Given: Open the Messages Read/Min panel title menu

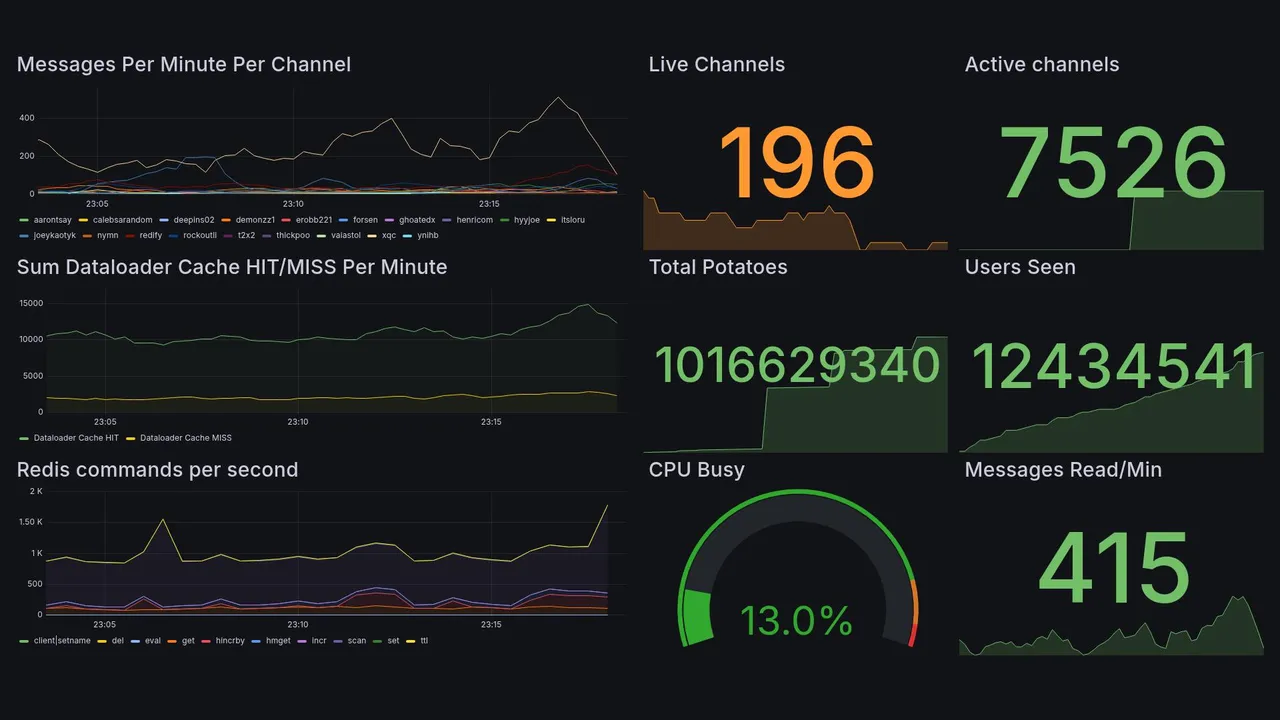Looking at the screenshot, I should pos(1063,470).
